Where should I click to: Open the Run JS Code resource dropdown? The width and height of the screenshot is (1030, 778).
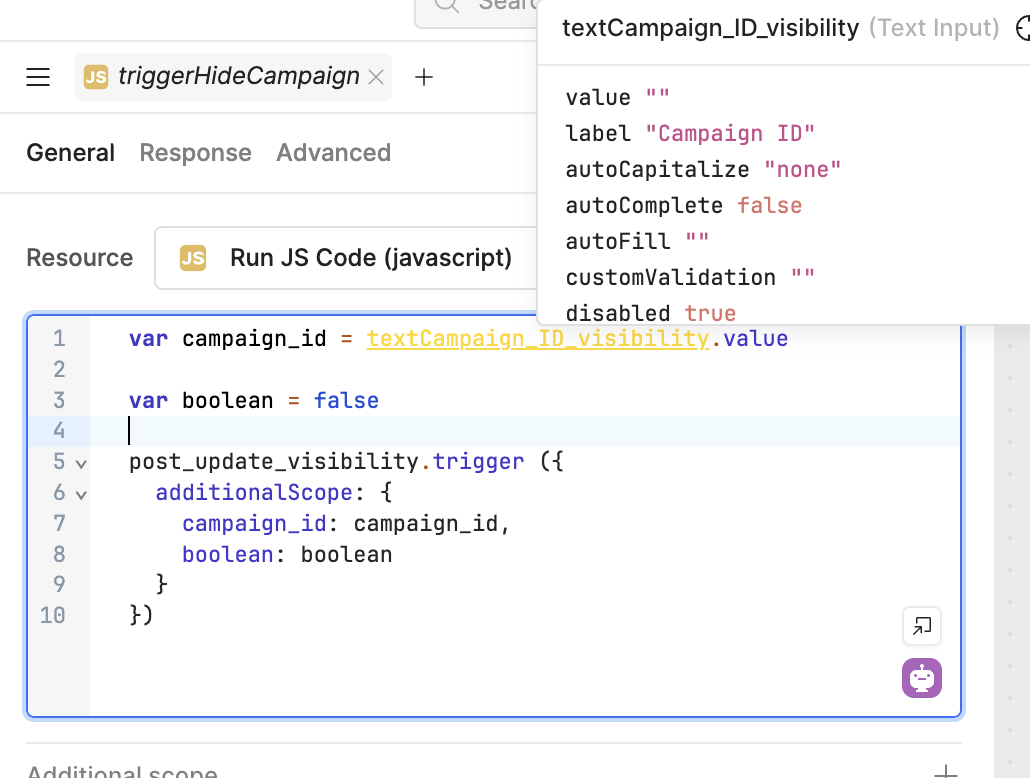346,258
